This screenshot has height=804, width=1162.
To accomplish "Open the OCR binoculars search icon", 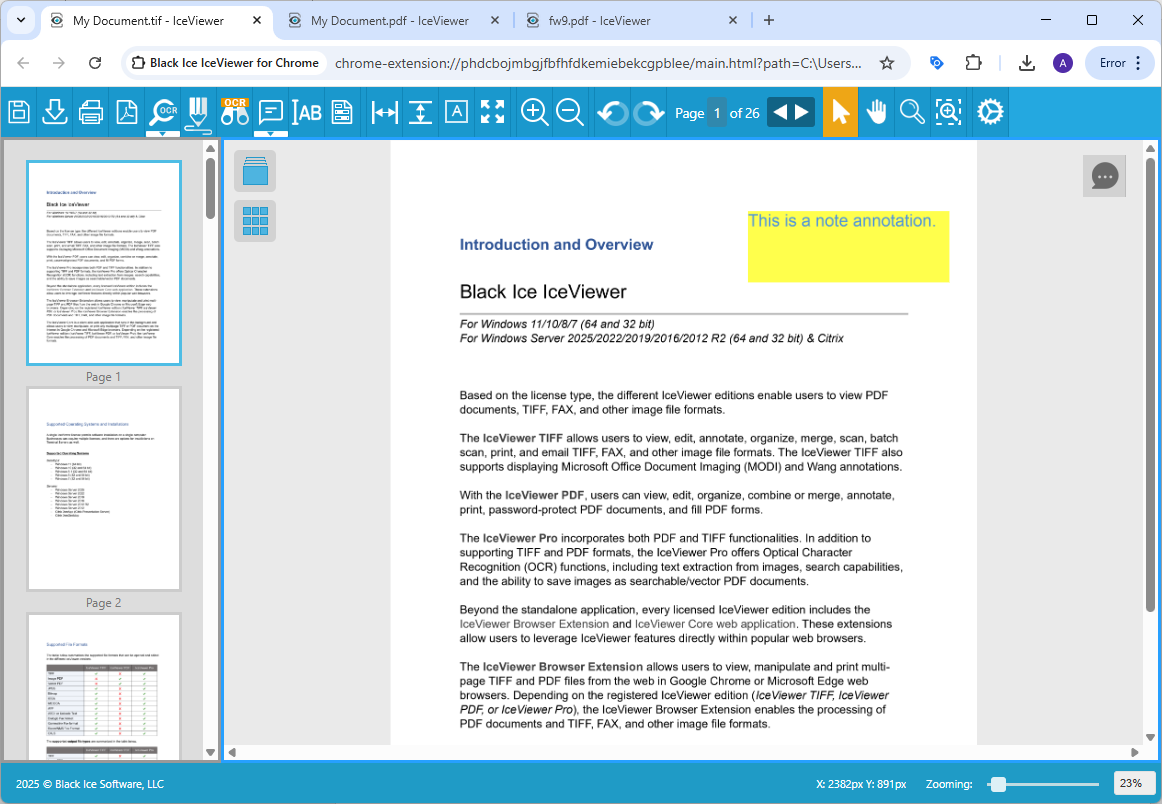I will click(234, 112).
